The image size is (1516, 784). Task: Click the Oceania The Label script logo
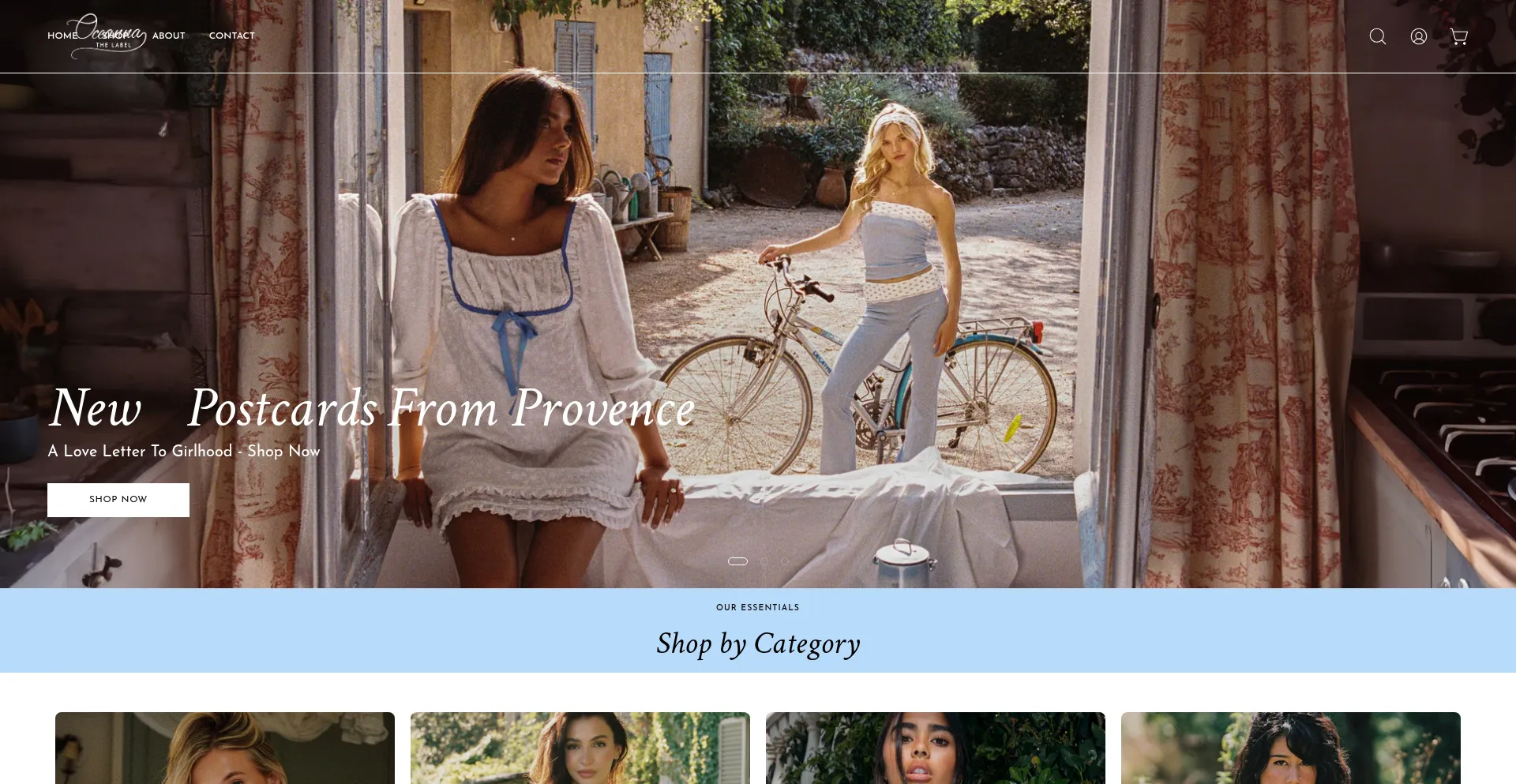click(108, 36)
